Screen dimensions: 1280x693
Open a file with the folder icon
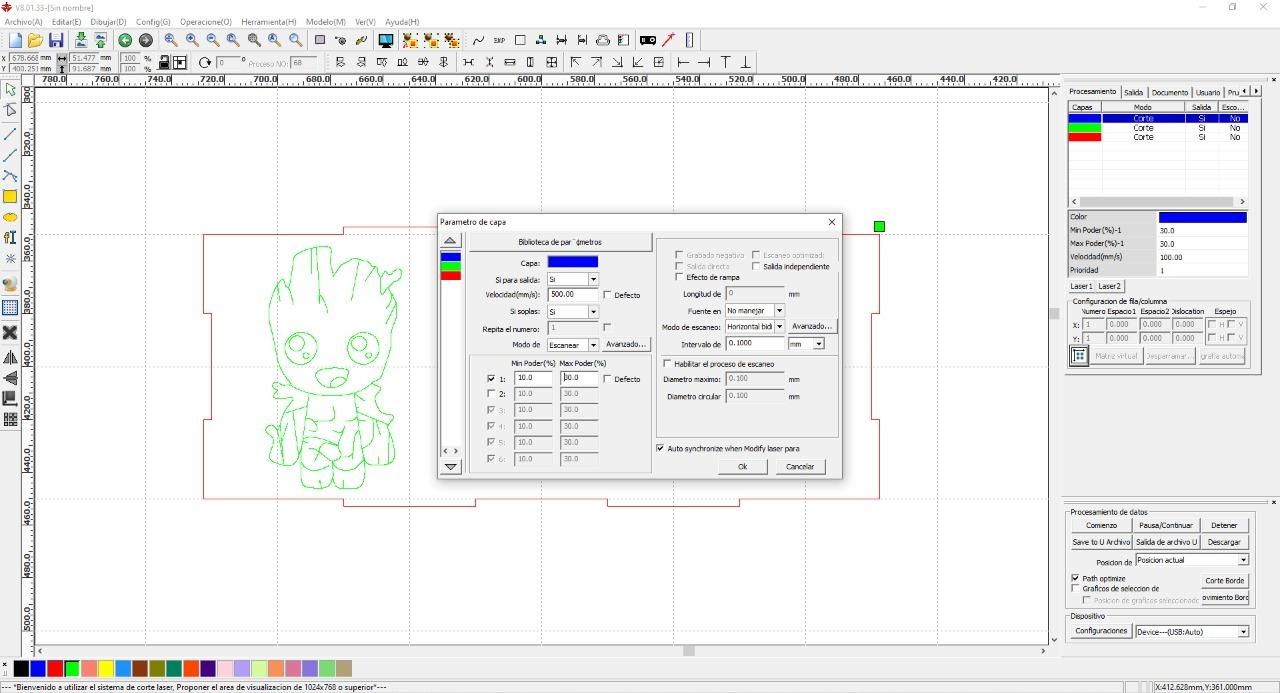coord(35,40)
